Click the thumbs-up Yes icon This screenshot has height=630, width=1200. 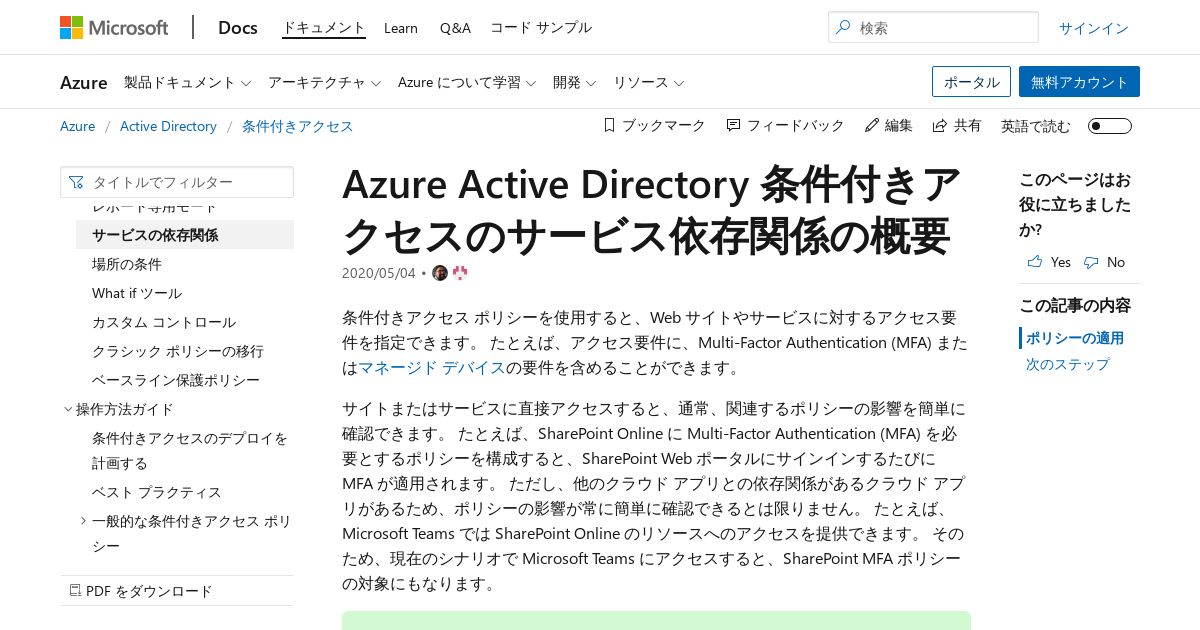[x=1035, y=262]
